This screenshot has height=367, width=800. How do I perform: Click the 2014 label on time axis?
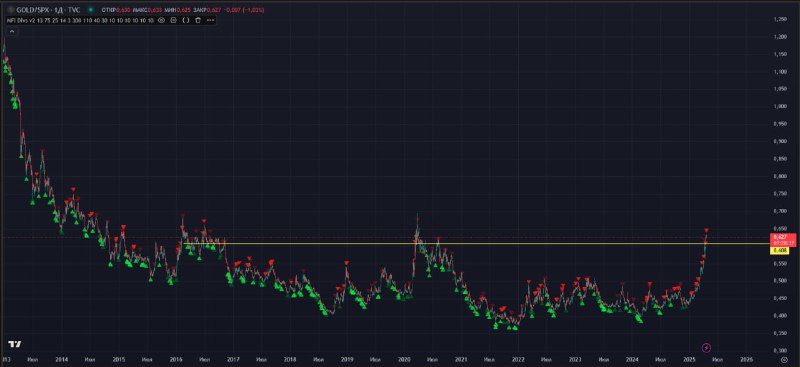click(62, 359)
